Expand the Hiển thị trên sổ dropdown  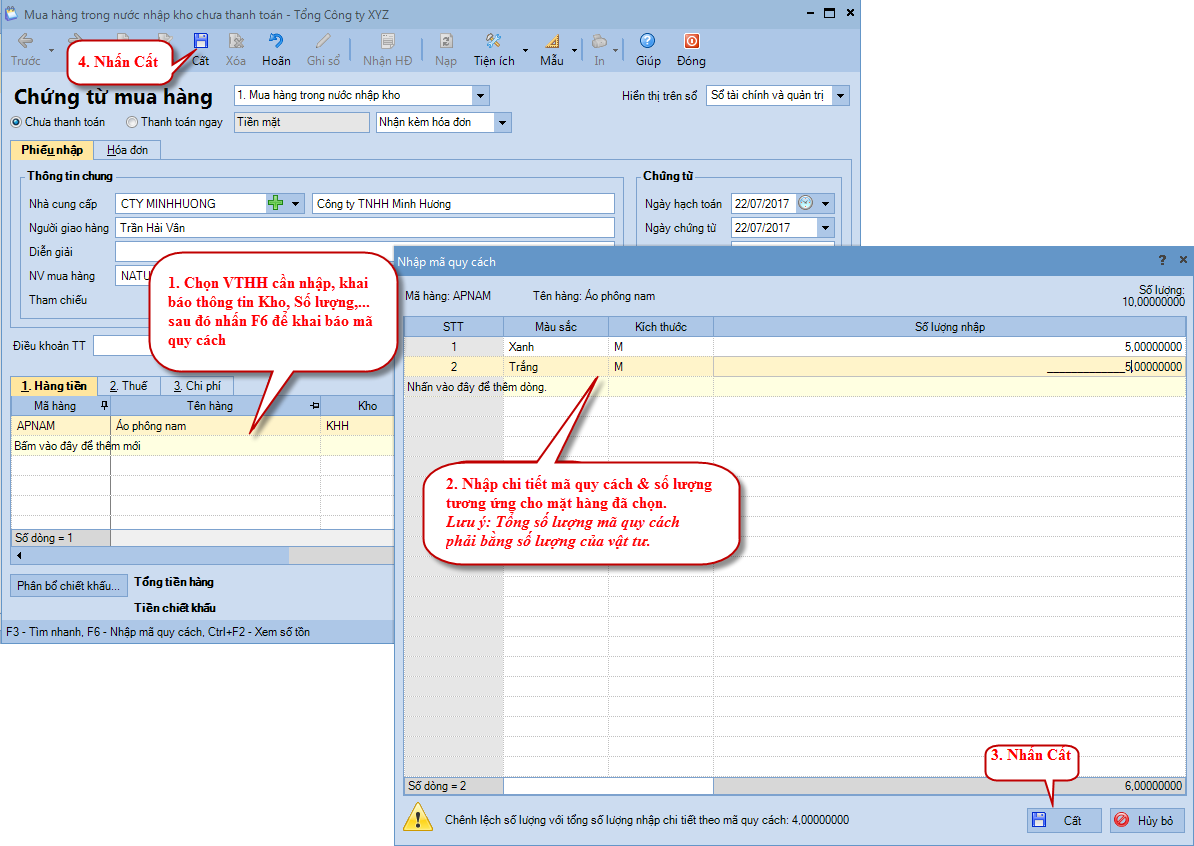click(x=840, y=96)
